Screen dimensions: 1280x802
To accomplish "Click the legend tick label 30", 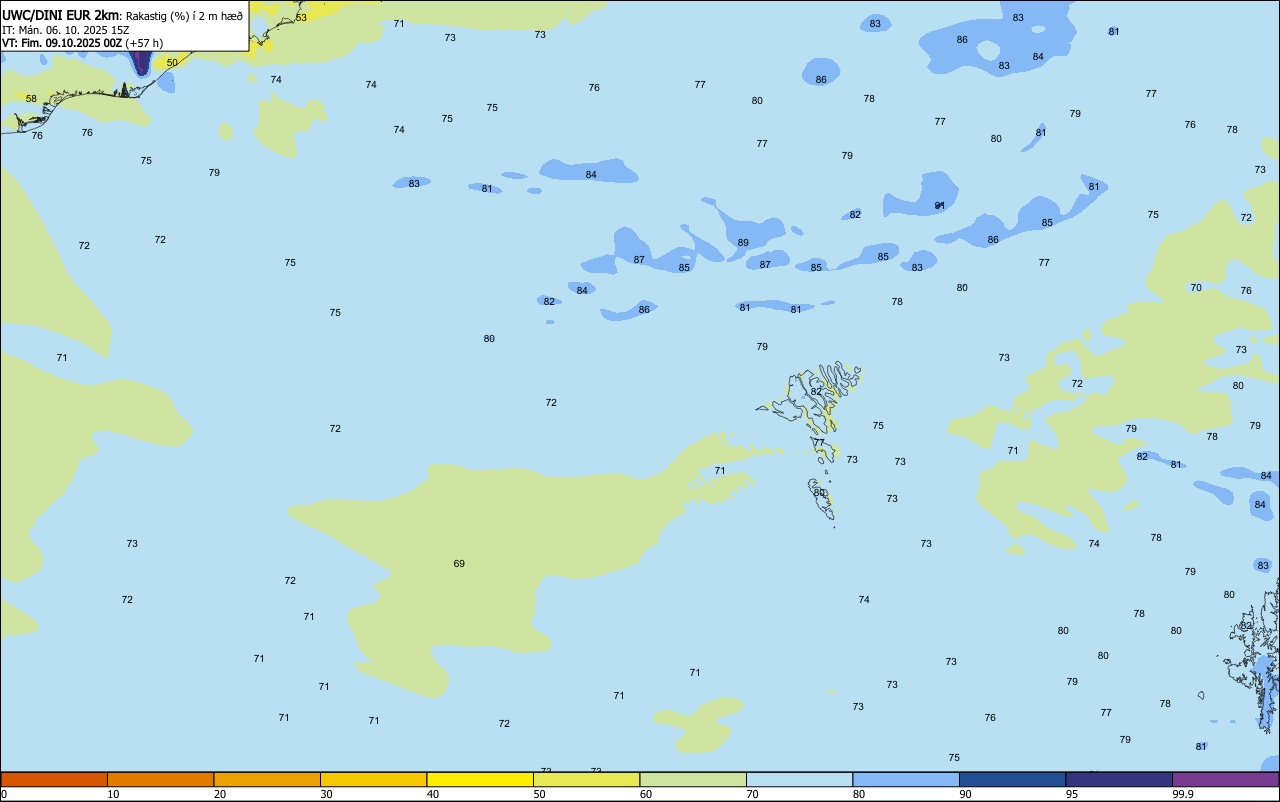I will pos(327,794).
